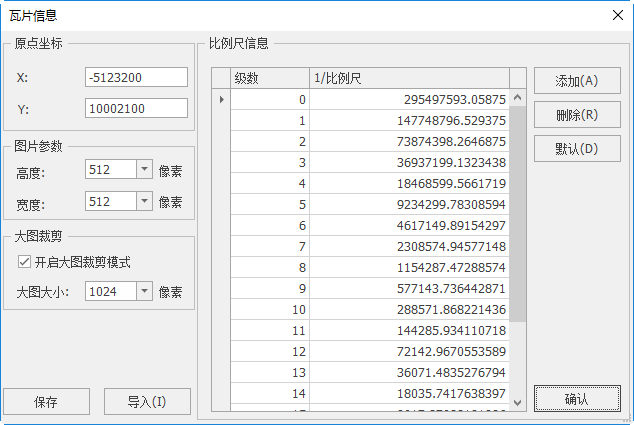Open the 高度 dropdown list
Screen dimensions: 634x425
[143, 170]
